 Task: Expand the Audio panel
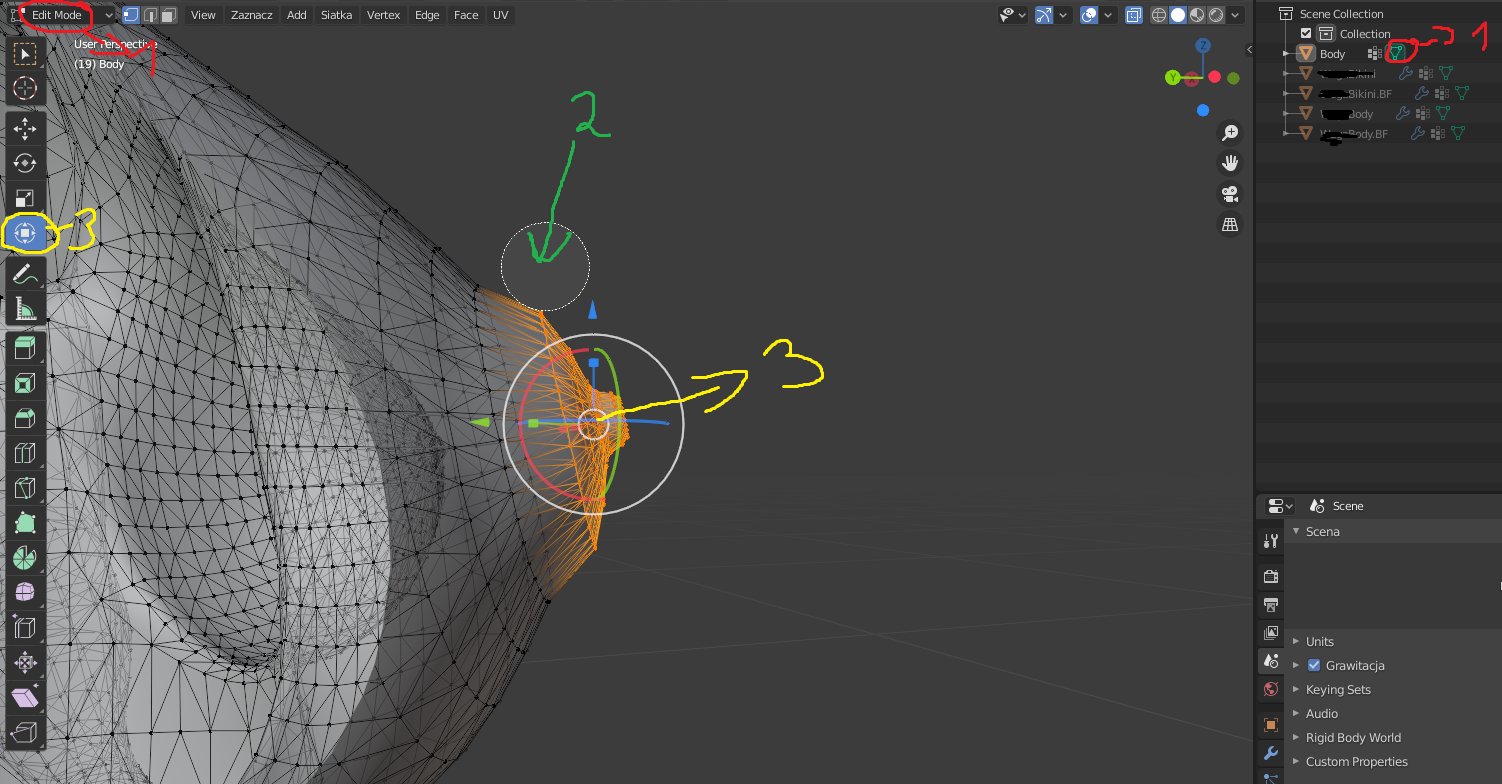coord(1296,713)
